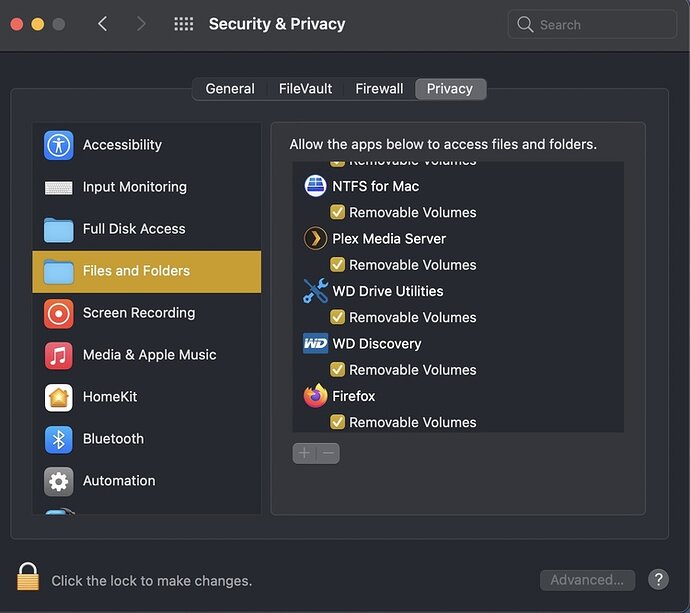Screen dimensions: 690x613
Task: Go back with the left chevron
Action: (103, 24)
